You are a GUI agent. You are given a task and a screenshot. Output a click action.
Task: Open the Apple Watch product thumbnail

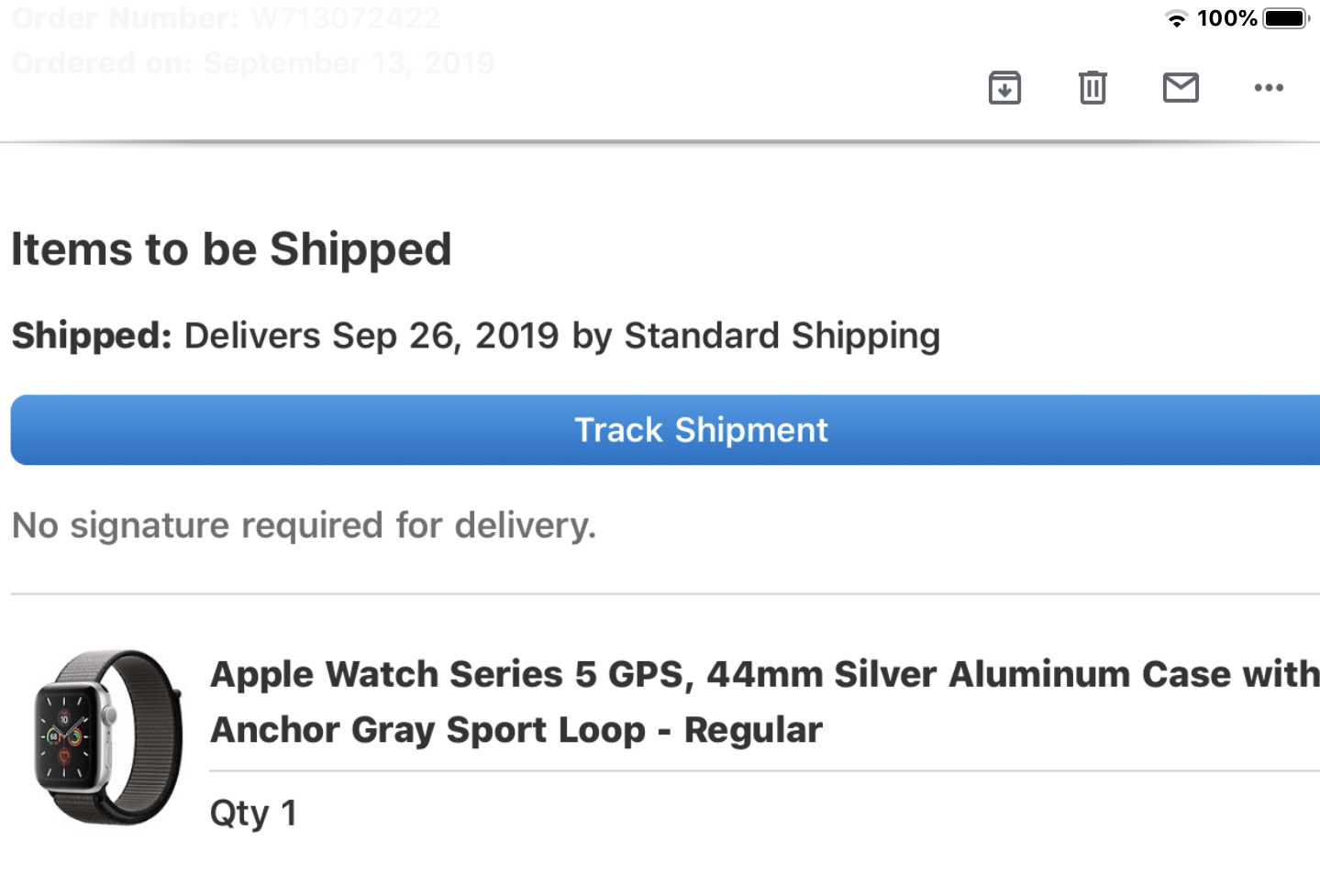pyautogui.click(x=108, y=737)
